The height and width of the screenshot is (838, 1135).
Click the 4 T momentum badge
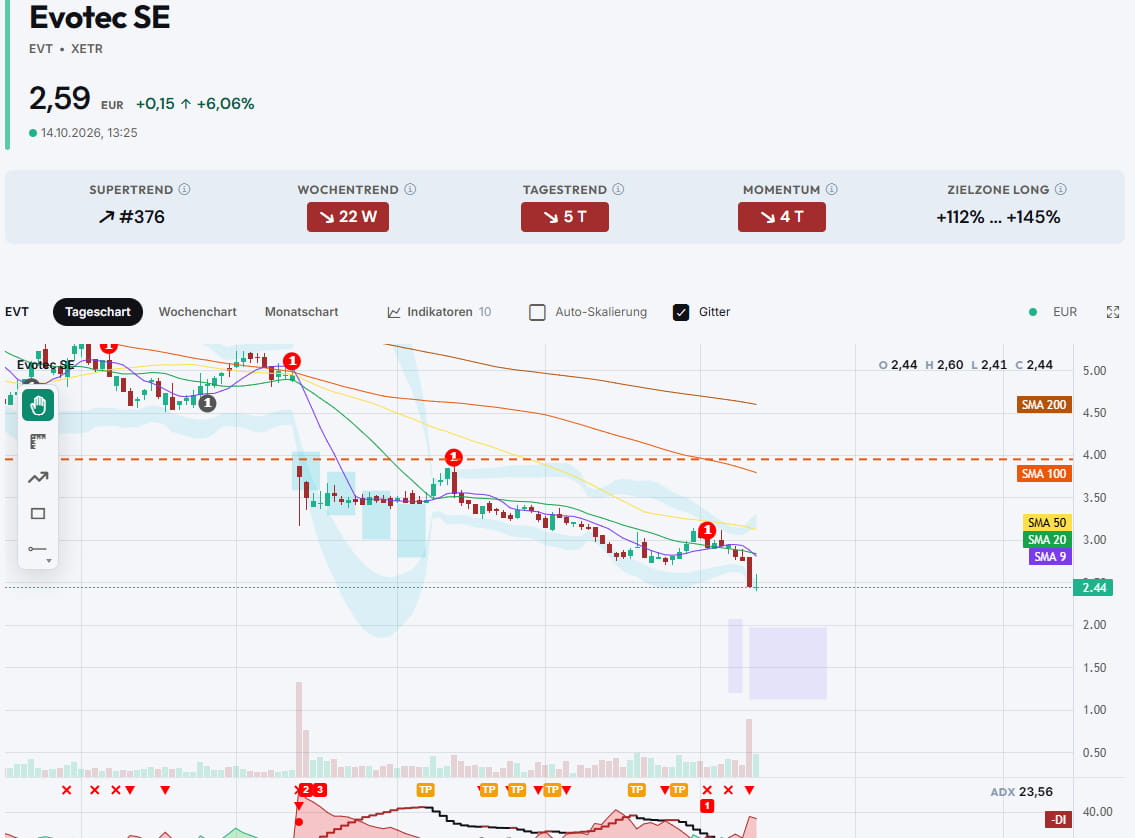[x=782, y=217]
